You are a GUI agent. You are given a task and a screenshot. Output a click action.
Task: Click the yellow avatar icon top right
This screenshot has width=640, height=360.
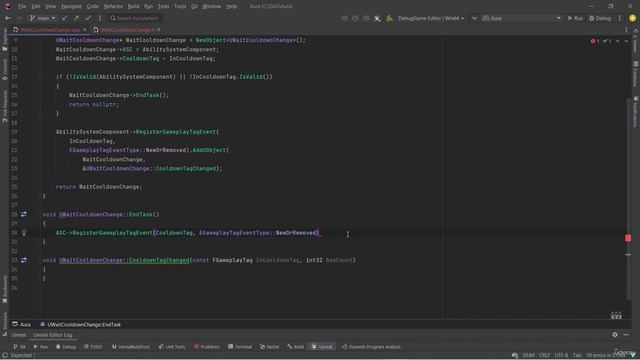coord(632,18)
